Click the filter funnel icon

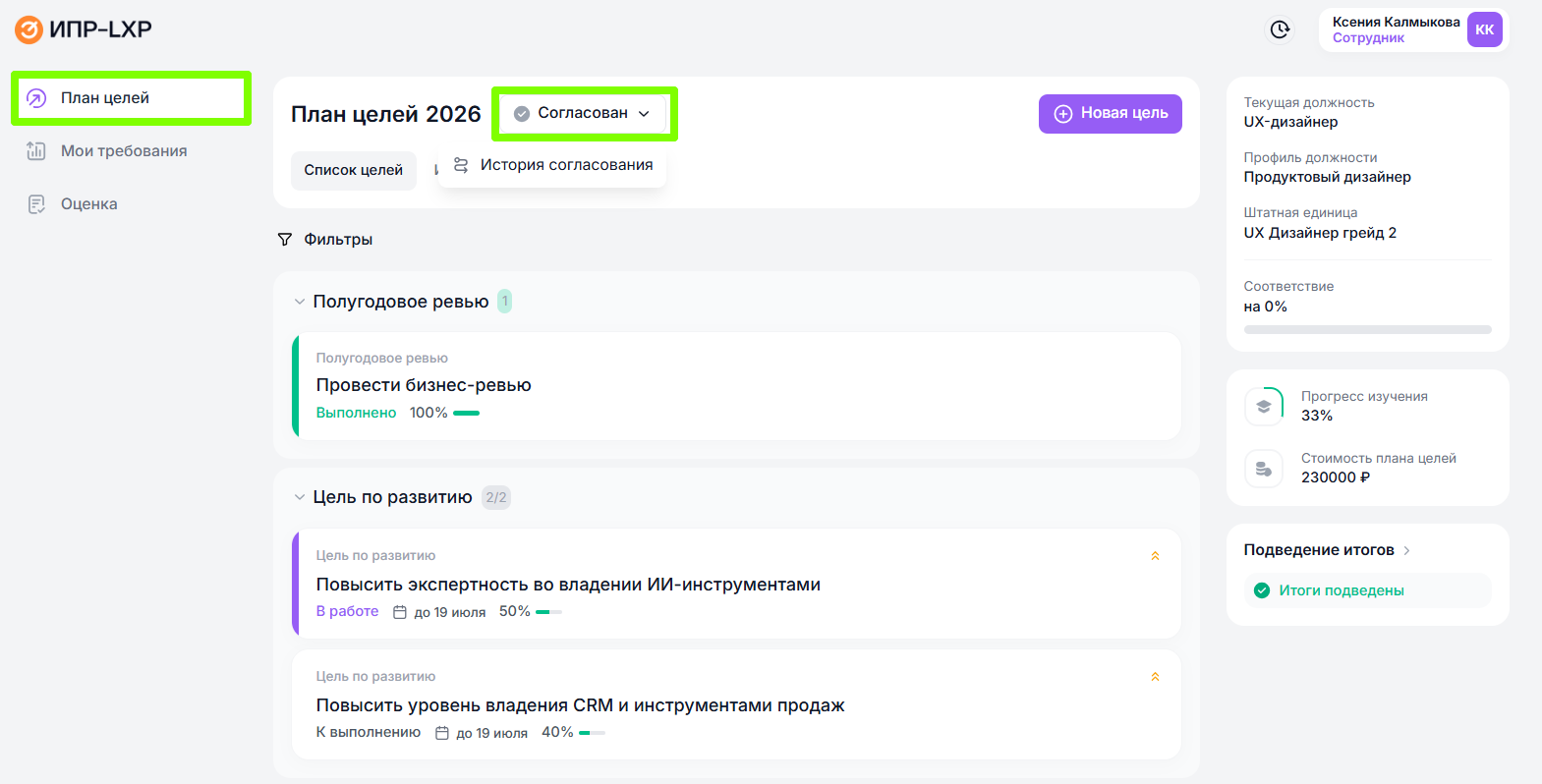[x=285, y=240]
